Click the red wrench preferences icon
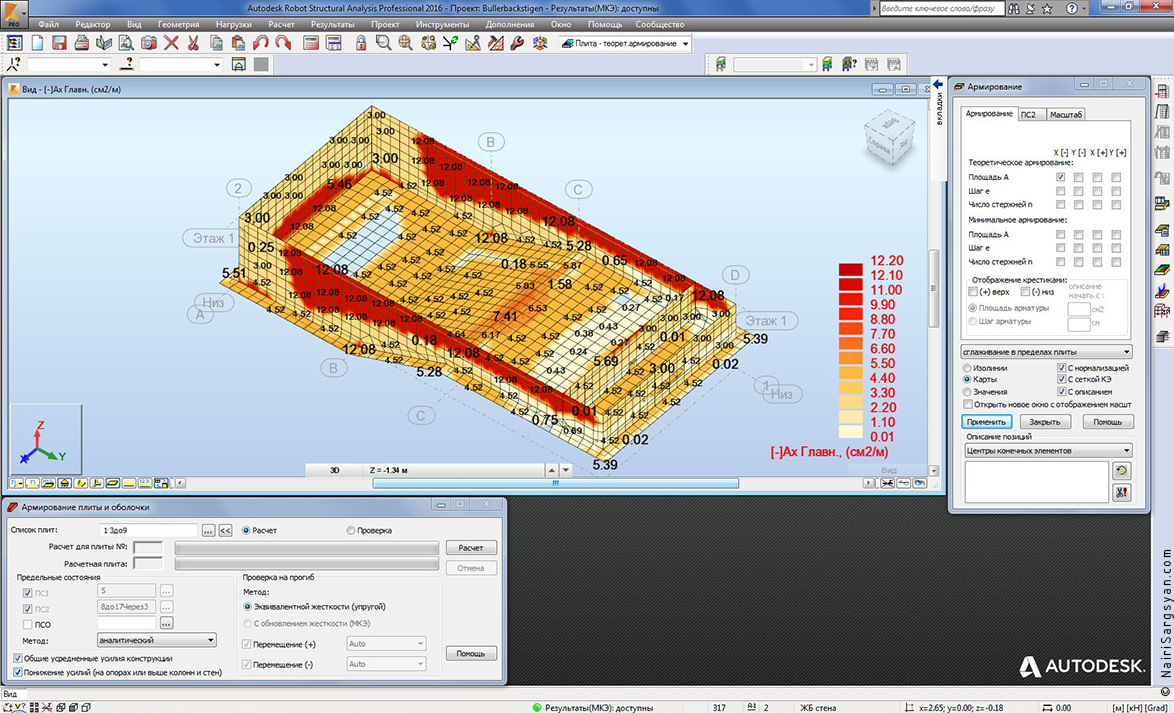Screen dimensions: 1174x713 (517, 43)
